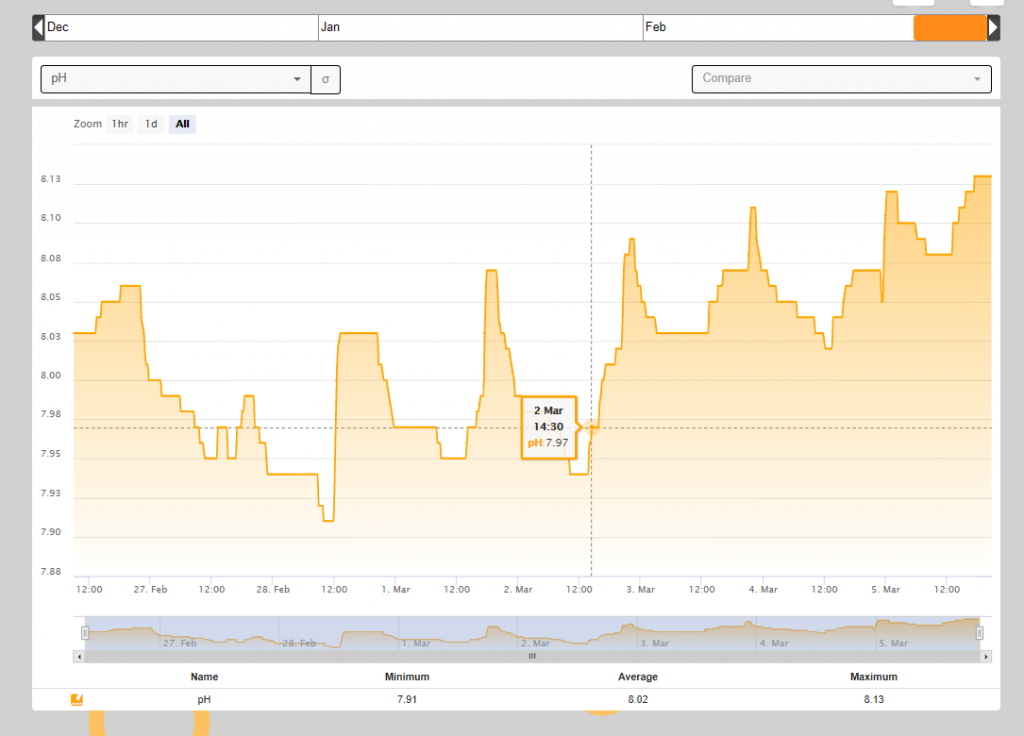Click the orange pH series icon in the table

[x=77, y=700]
